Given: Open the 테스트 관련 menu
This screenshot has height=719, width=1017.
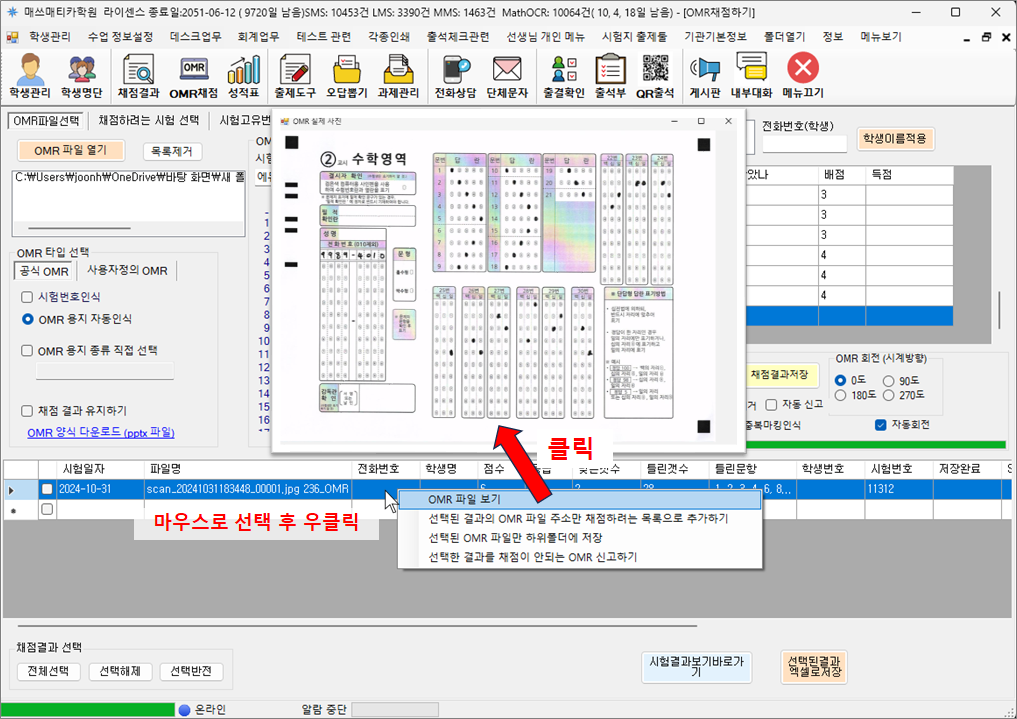Looking at the screenshot, I should [323, 36].
